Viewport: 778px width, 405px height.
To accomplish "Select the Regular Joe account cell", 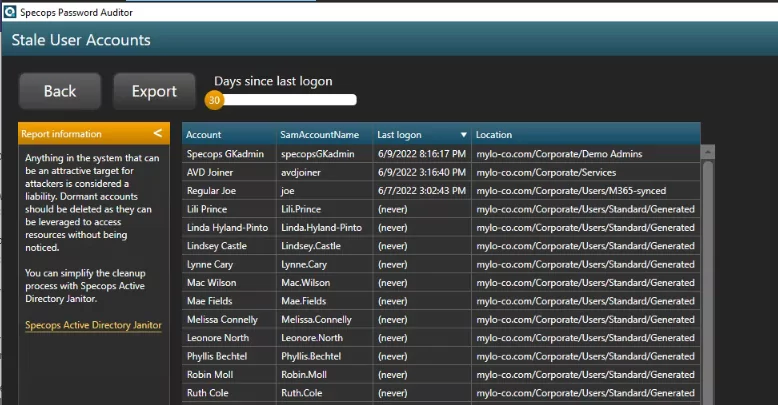I will coord(229,191).
